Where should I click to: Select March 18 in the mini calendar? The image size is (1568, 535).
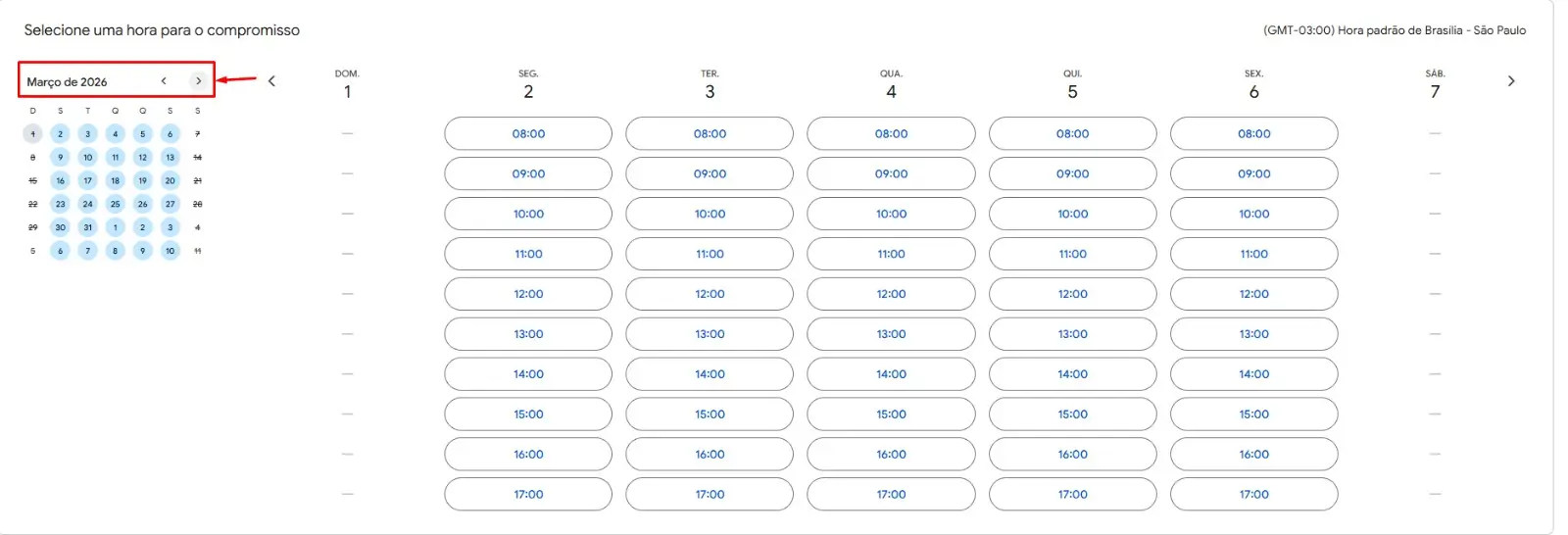tap(115, 181)
